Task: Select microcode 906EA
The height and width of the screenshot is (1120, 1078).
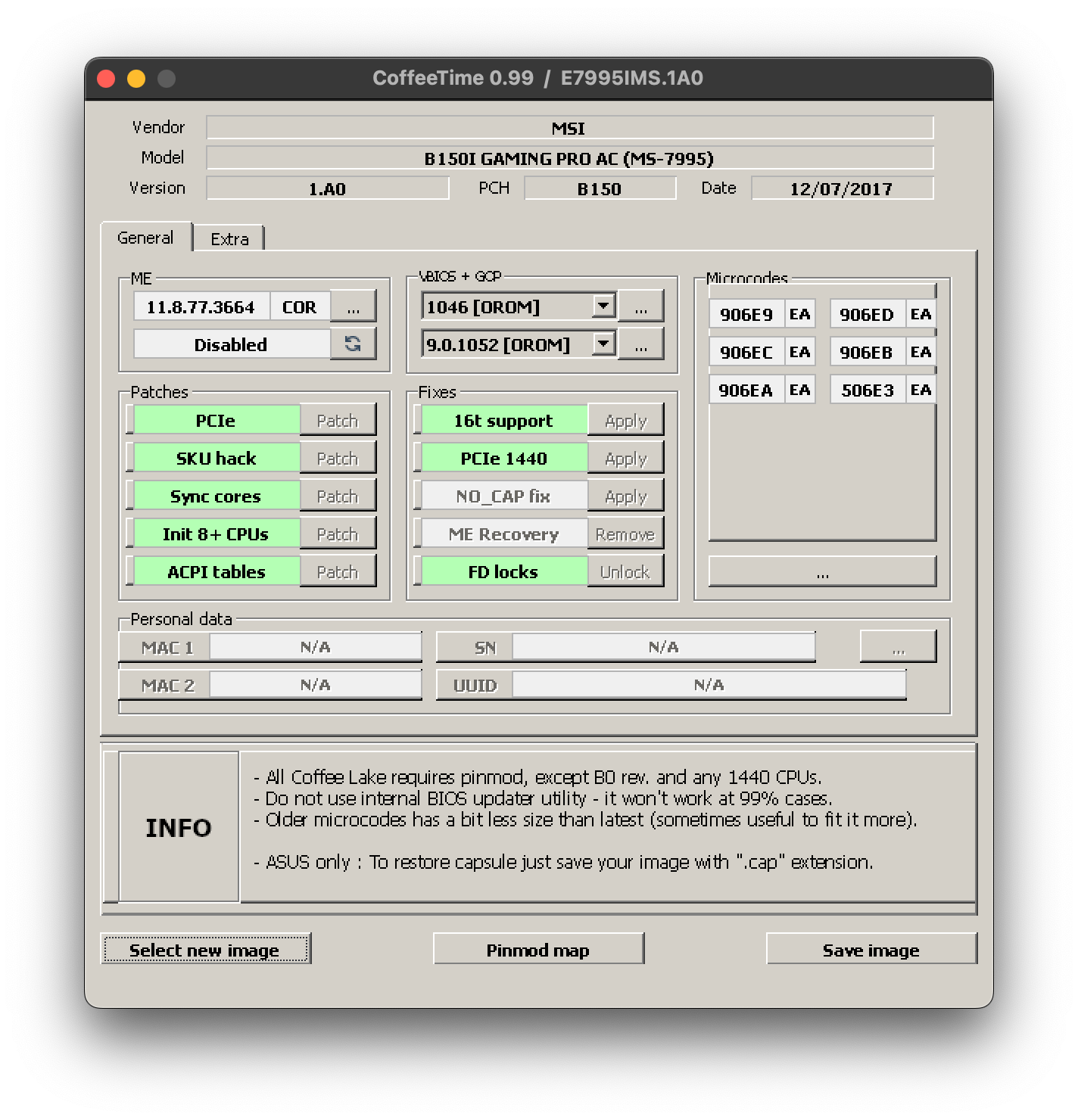Action: coord(746,390)
